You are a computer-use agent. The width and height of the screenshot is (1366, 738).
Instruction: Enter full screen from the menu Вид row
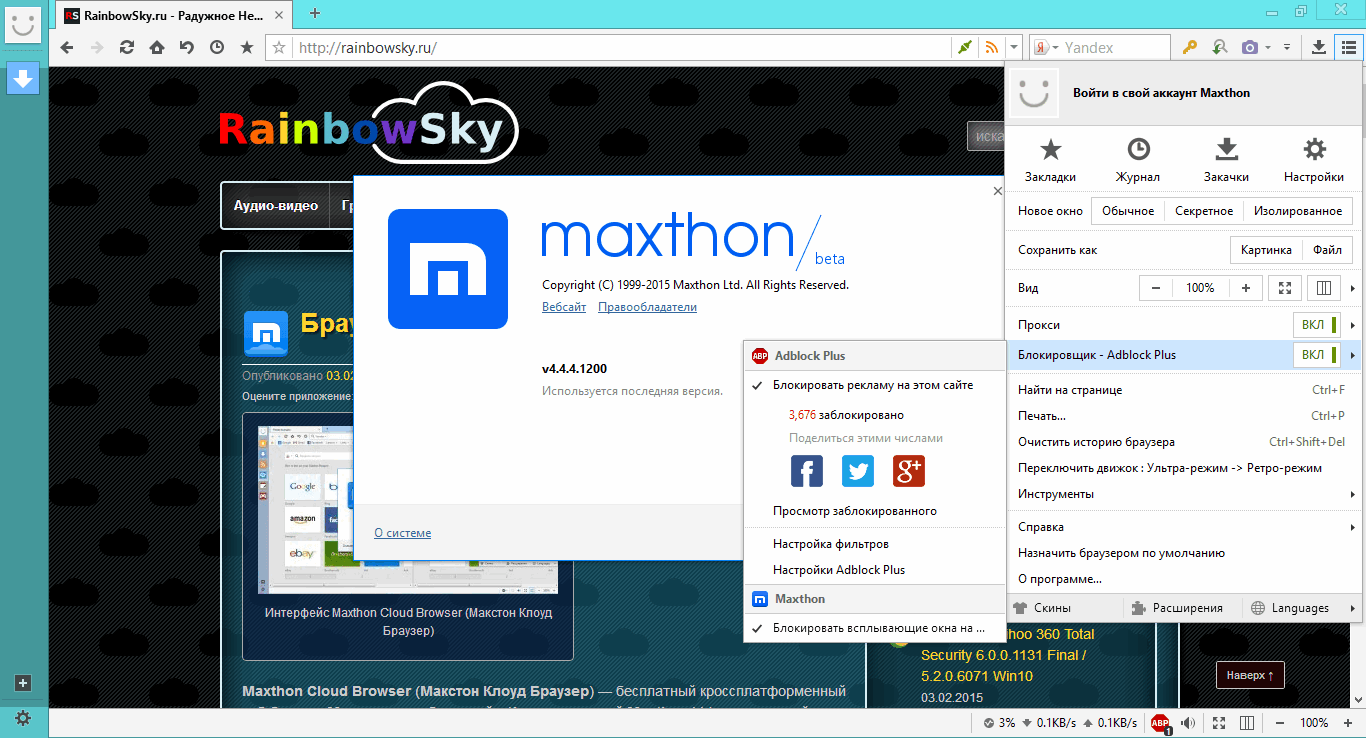1284,288
